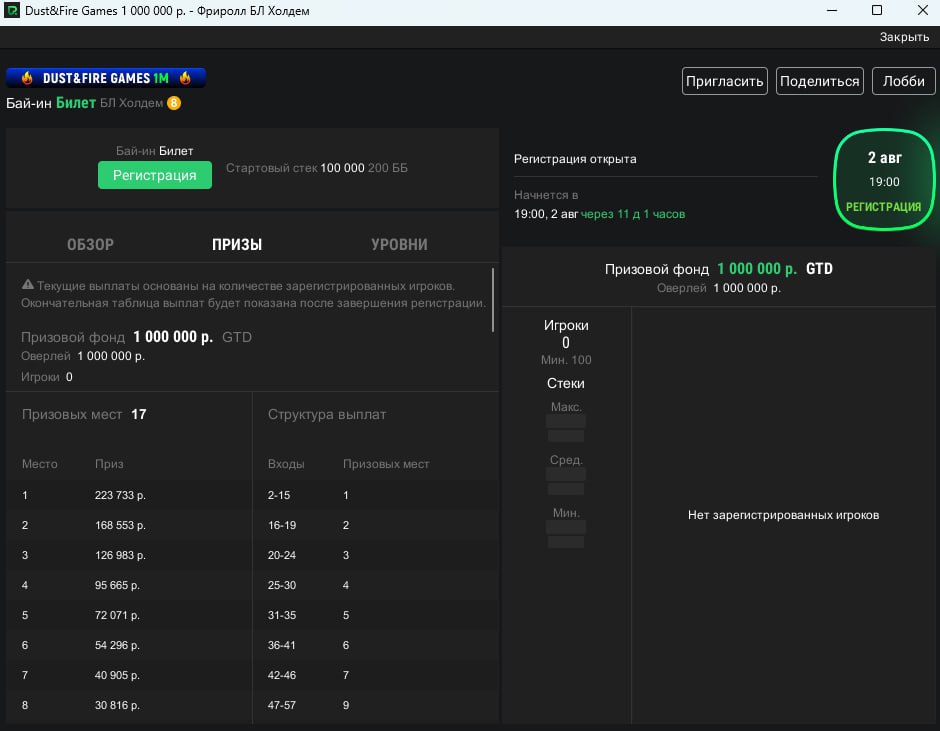Click the orange 8-max table badge
This screenshot has width=940, height=731.
click(x=174, y=103)
